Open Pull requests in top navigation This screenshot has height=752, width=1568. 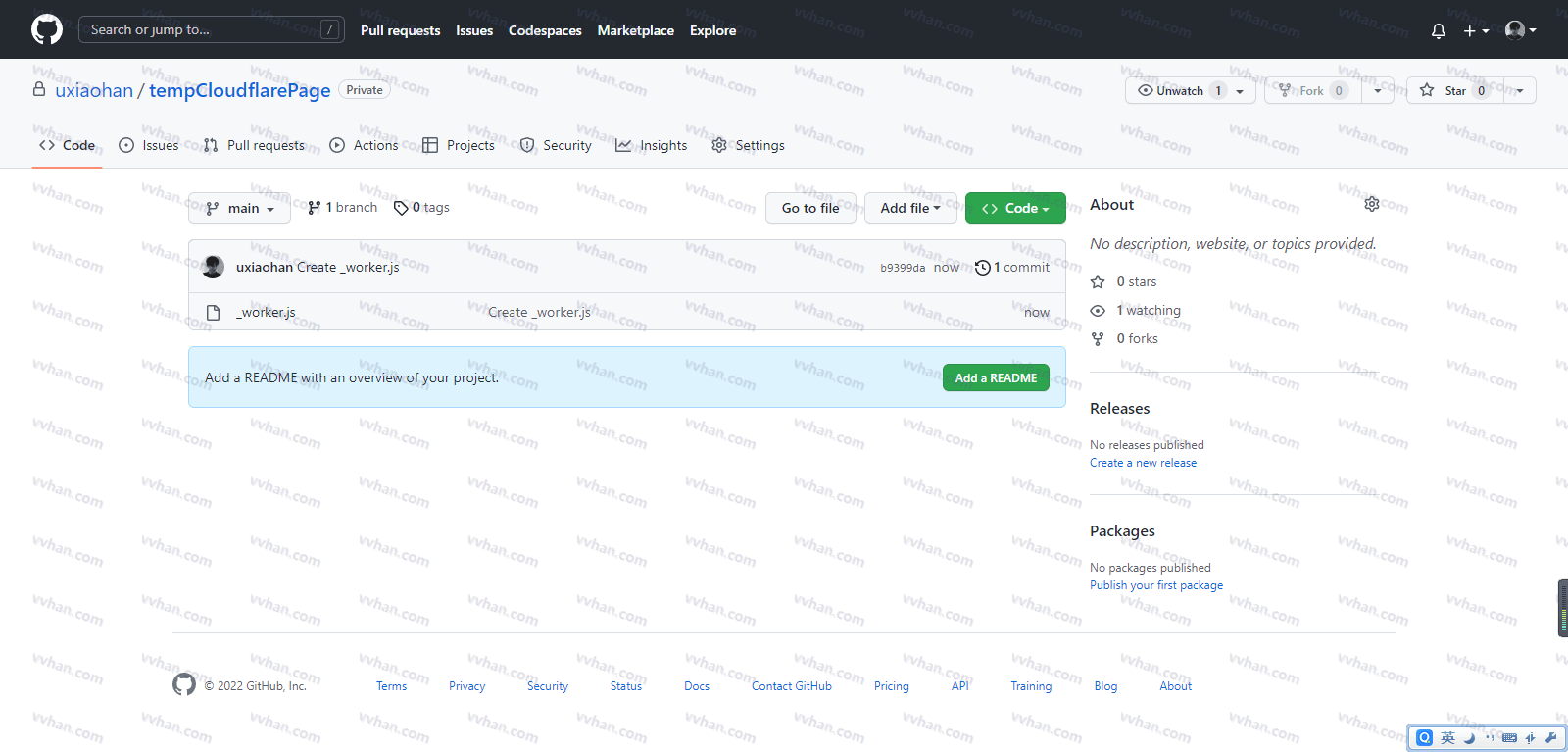(400, 30)
